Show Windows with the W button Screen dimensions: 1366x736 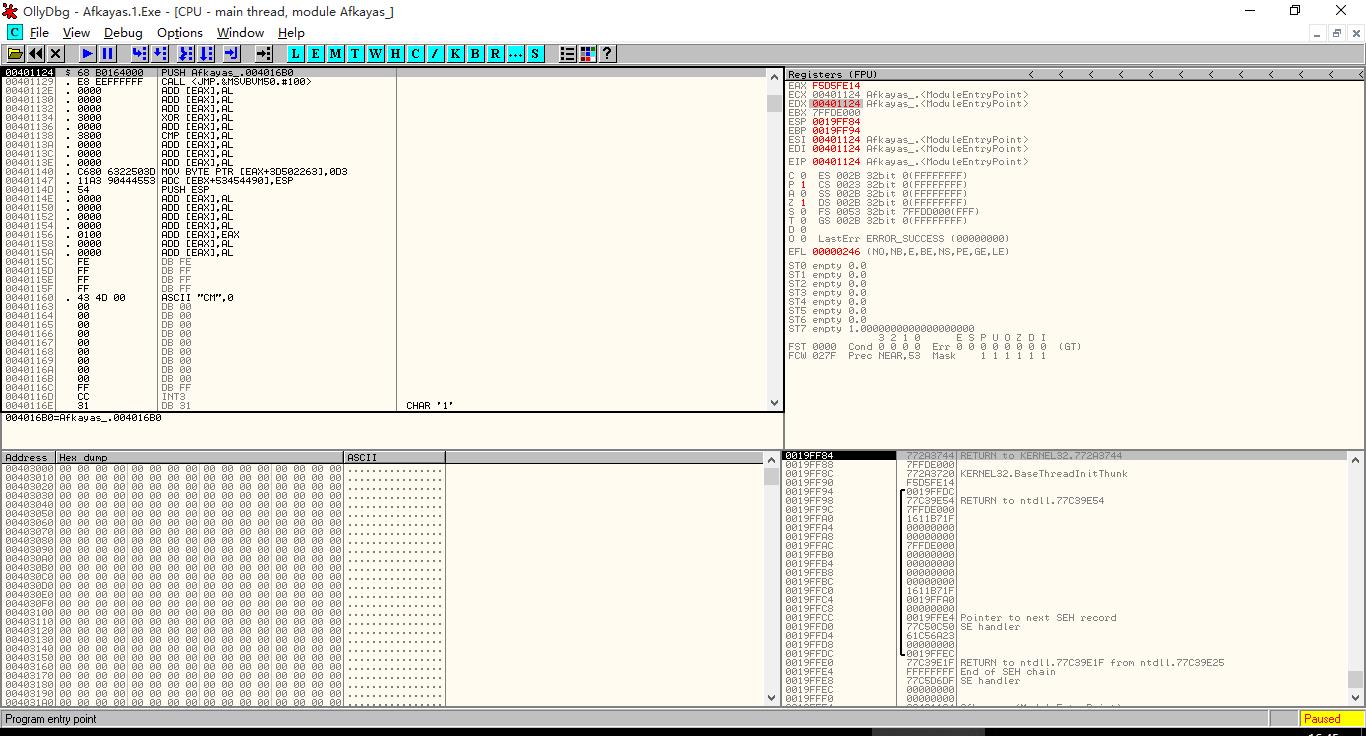pos(376,54)
